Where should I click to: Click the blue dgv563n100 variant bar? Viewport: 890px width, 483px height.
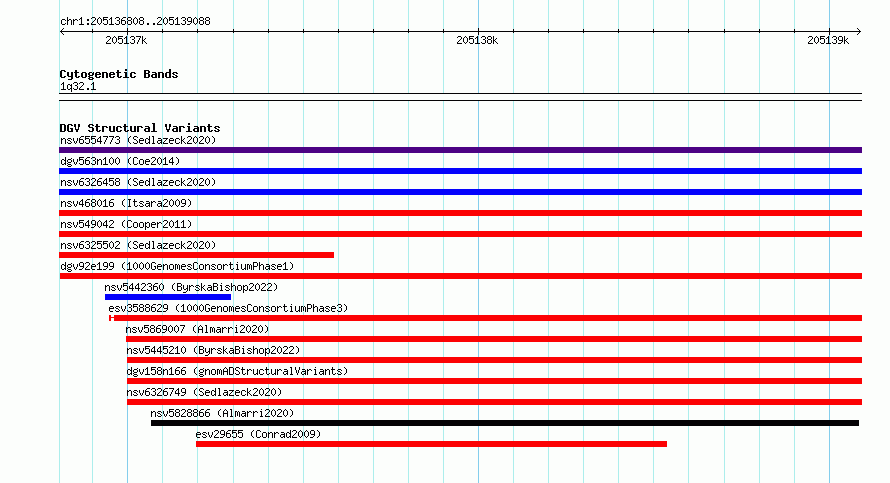[460, 171]
